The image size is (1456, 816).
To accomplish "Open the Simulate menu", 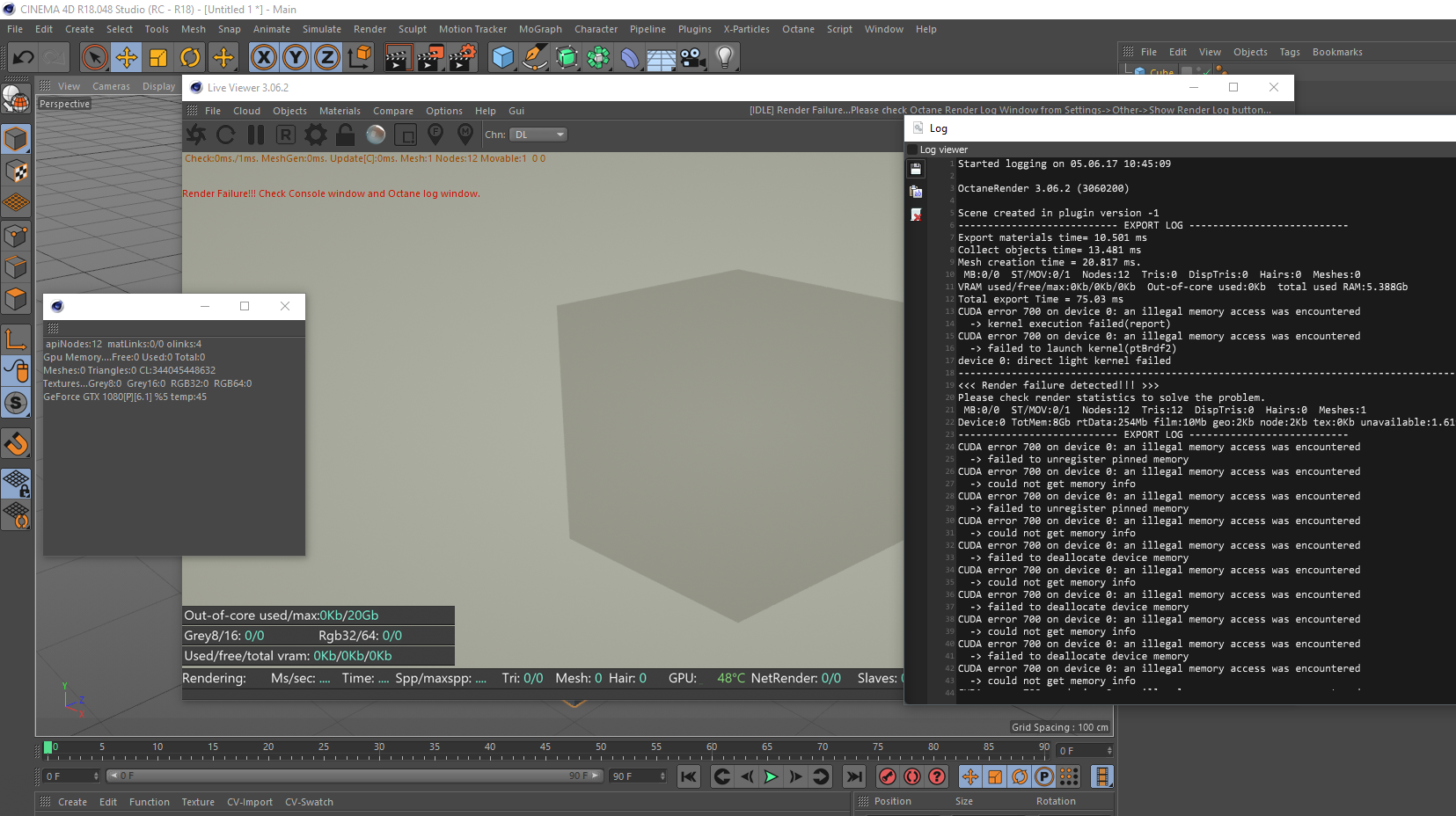I will click(x=322, y=29).
